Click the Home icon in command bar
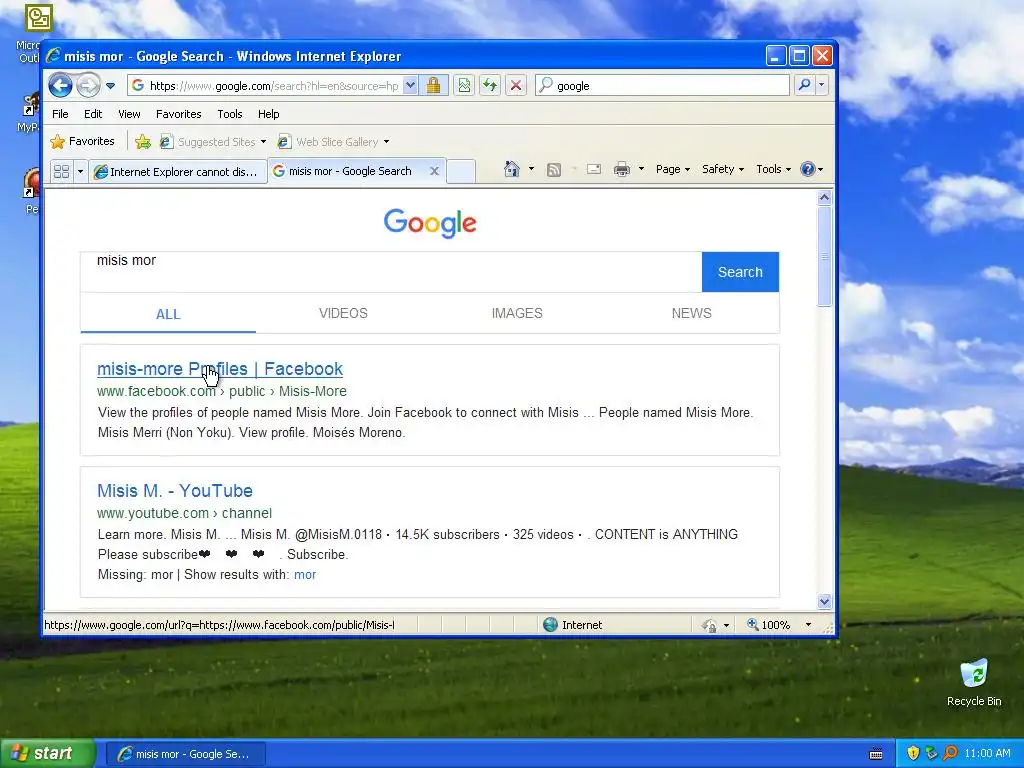Viewport: 1024px width, 768px height. click(x=511, y=169)
